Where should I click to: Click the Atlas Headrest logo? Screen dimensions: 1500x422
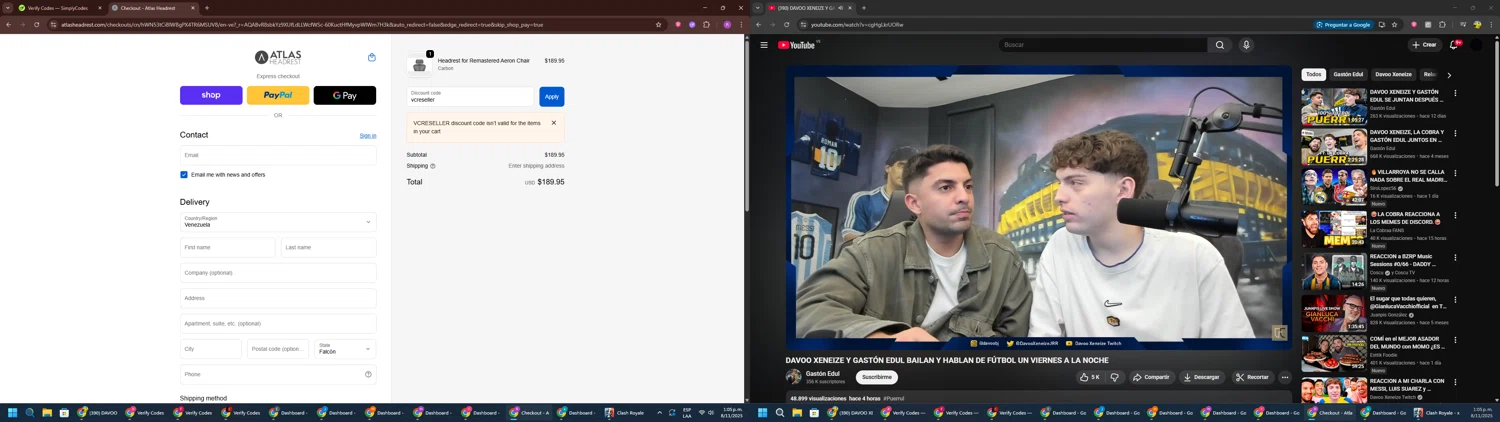278,58
